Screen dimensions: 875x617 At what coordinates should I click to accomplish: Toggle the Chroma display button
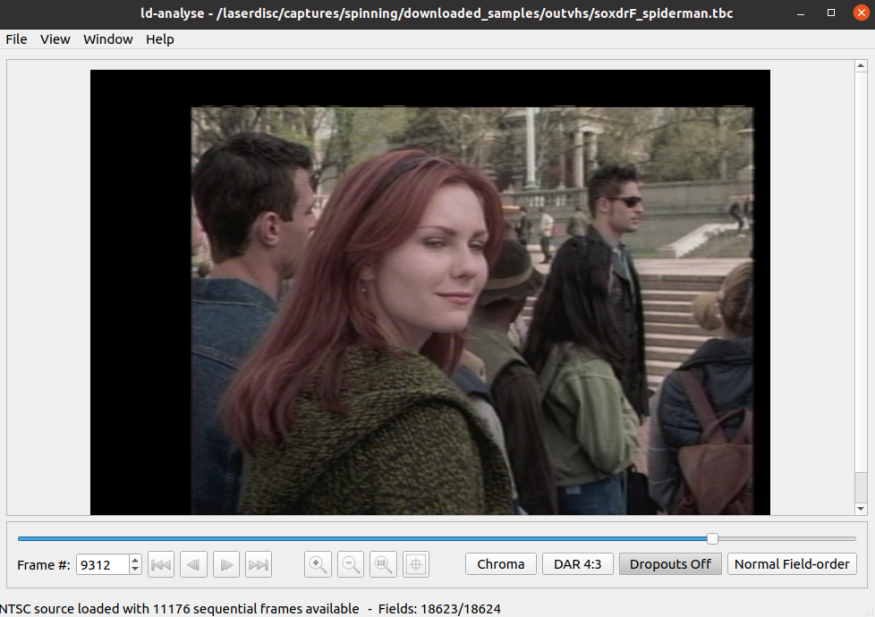coord(501,564)
